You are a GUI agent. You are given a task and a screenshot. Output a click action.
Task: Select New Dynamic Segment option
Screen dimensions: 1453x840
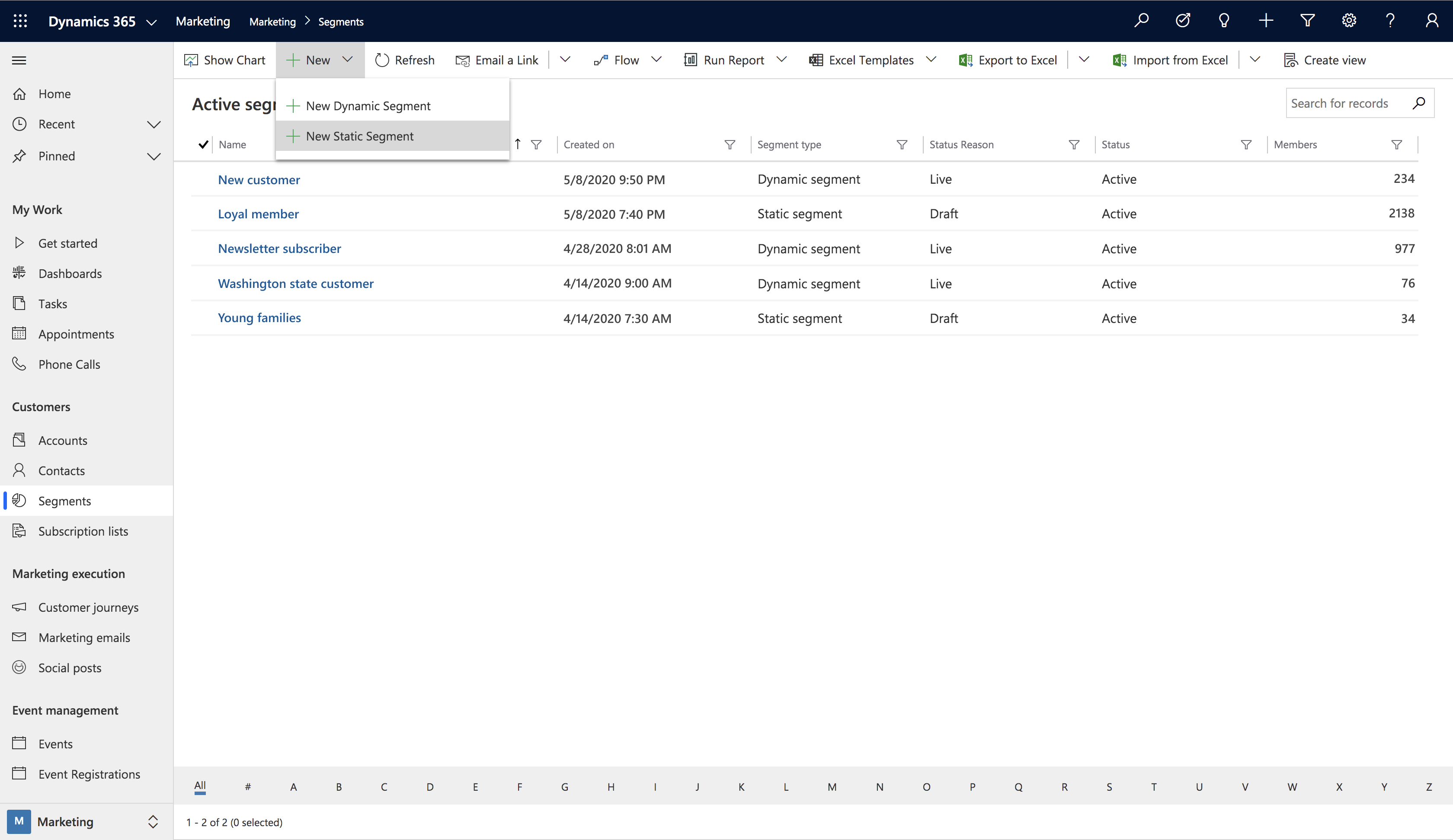pos(369,105)
